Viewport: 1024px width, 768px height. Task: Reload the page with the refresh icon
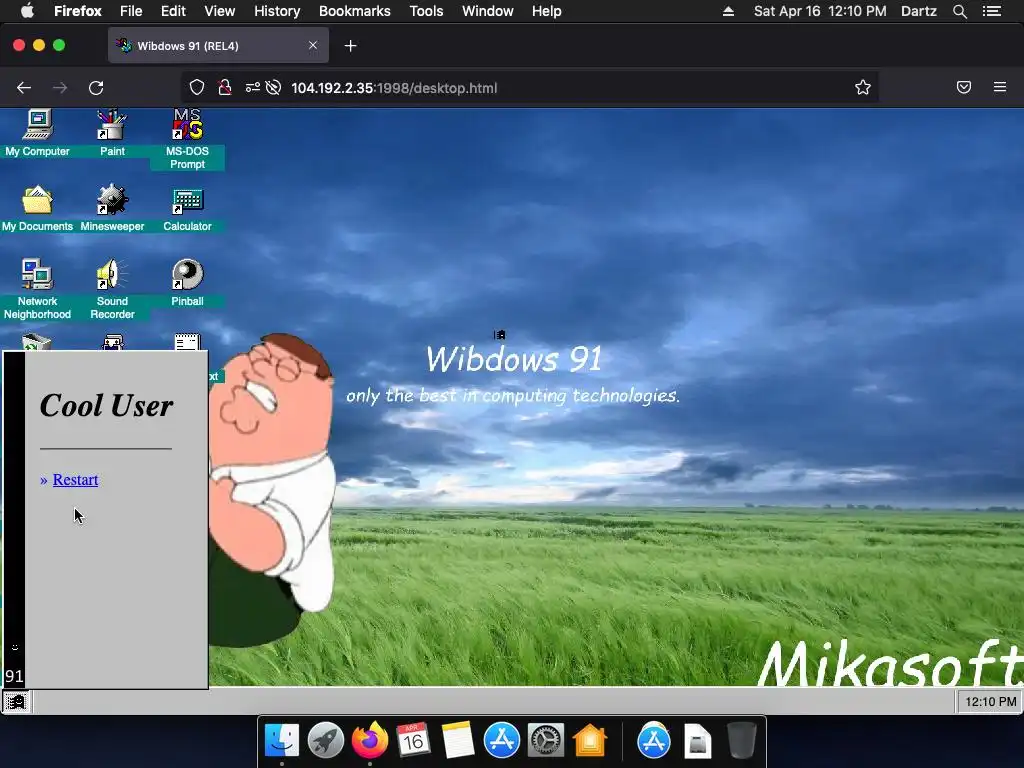[96, 88]
